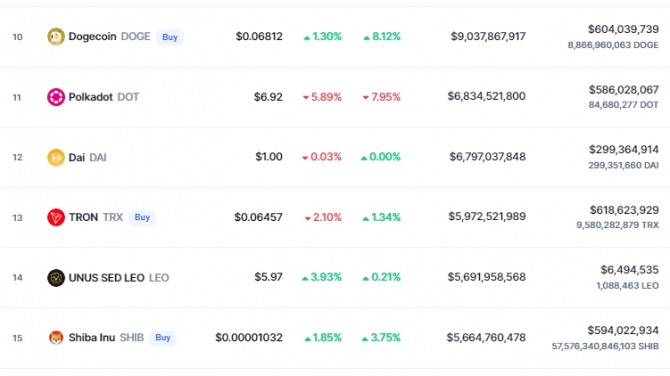Click the TRON red logo icon
Screen dimensions: 670x376
pyautogui.click(x=56, y=217)
